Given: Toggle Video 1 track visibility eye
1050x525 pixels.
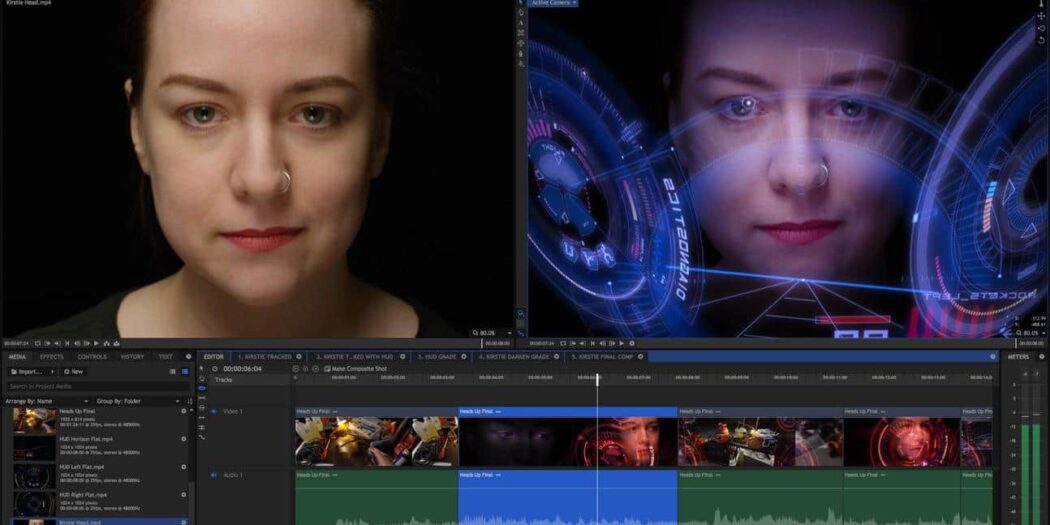Looking at the screenshot, I should tap(214, 411).
